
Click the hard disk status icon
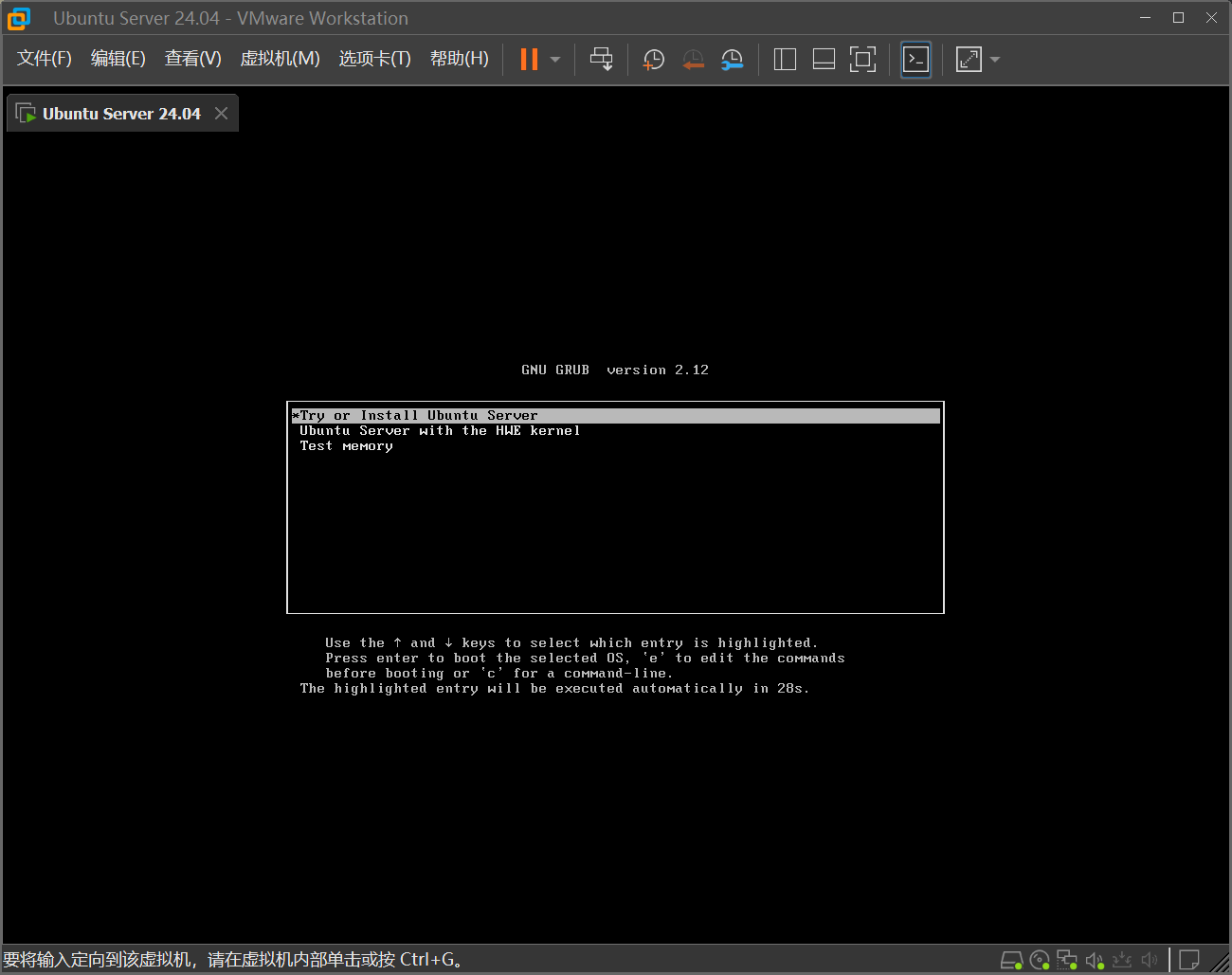pos(1011,961)
